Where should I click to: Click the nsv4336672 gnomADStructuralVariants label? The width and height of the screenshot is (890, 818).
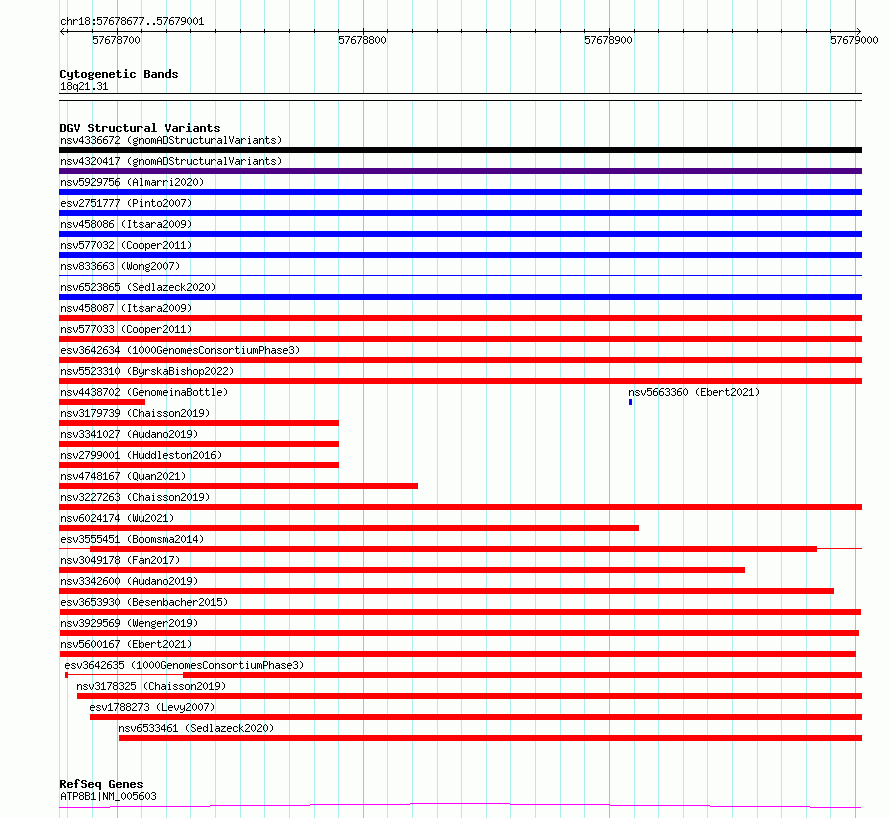(171, 140)
